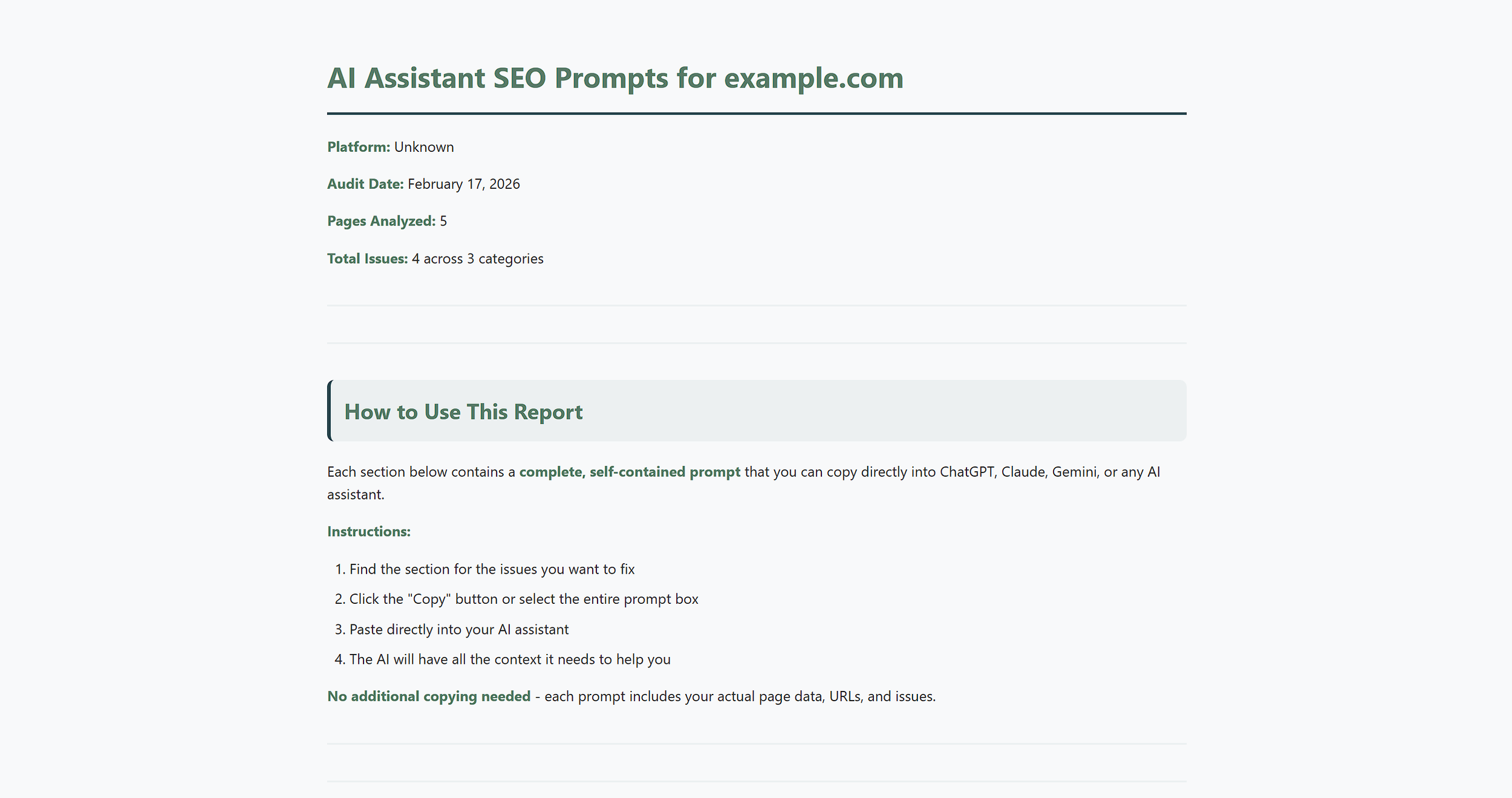1512x798 pixels.
Task: Click step 2 mentioning the Copy button
Action: (x=523, y=599)
